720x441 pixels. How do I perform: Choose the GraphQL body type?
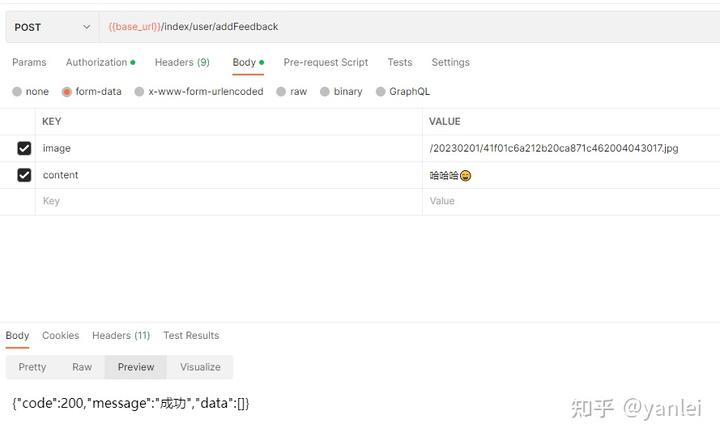click(380, 91)
